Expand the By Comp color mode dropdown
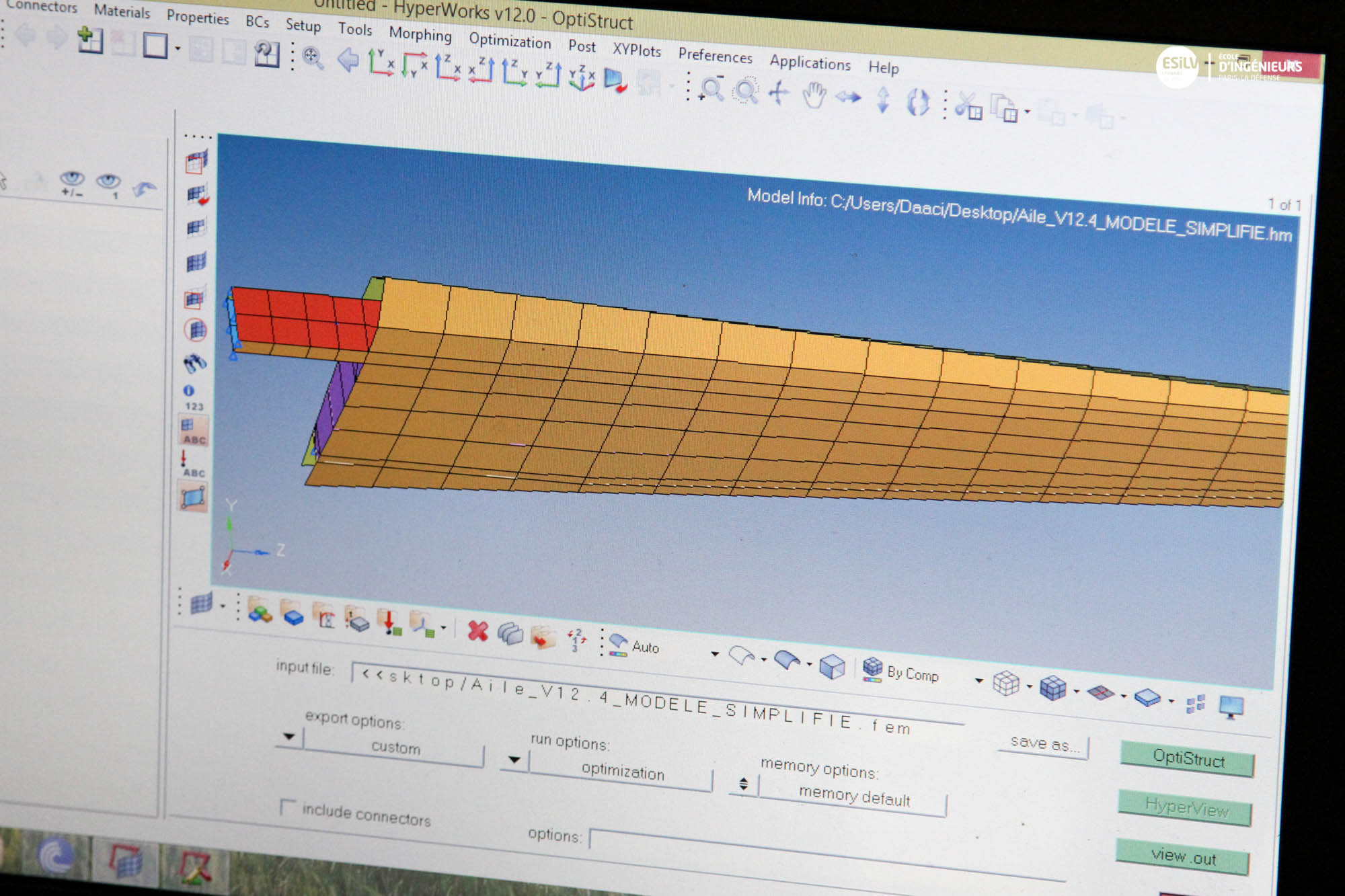The height and width of the screenshot is (896, 1345). click(x=978, y=681)
